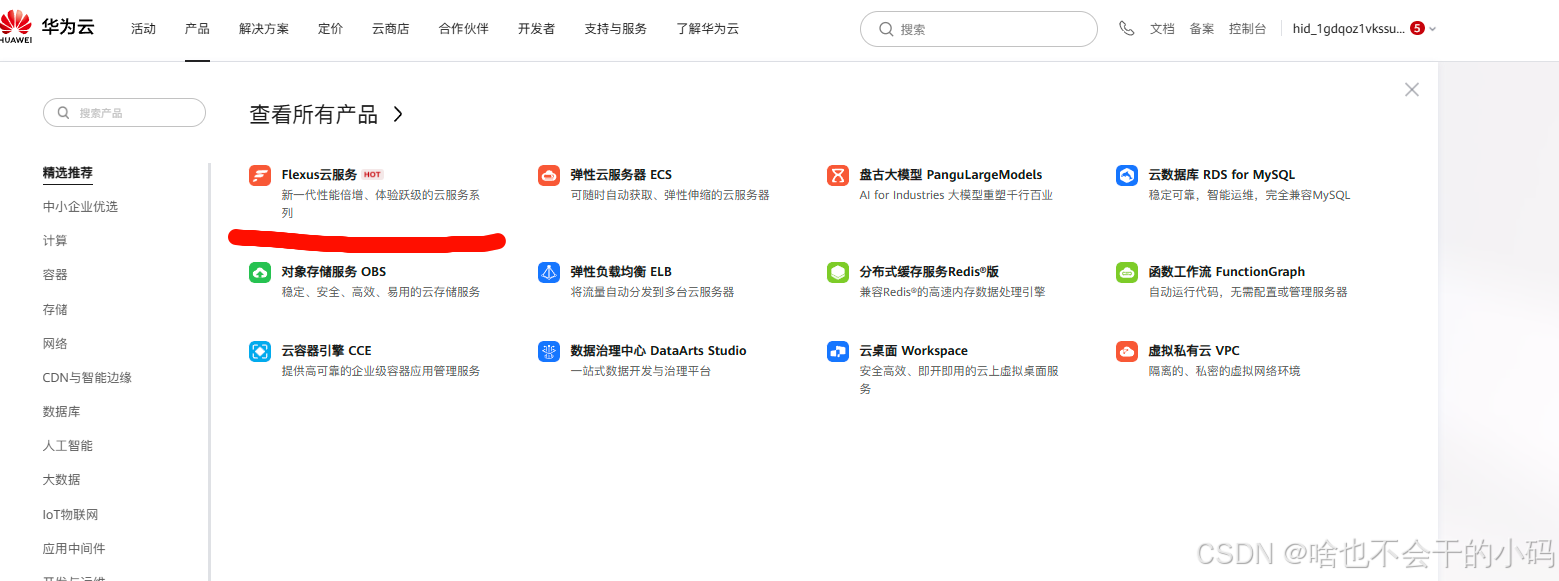Viewport: 1559px width, 581px height.
Task: Close the product menu with X
Action: point(1412,90)
